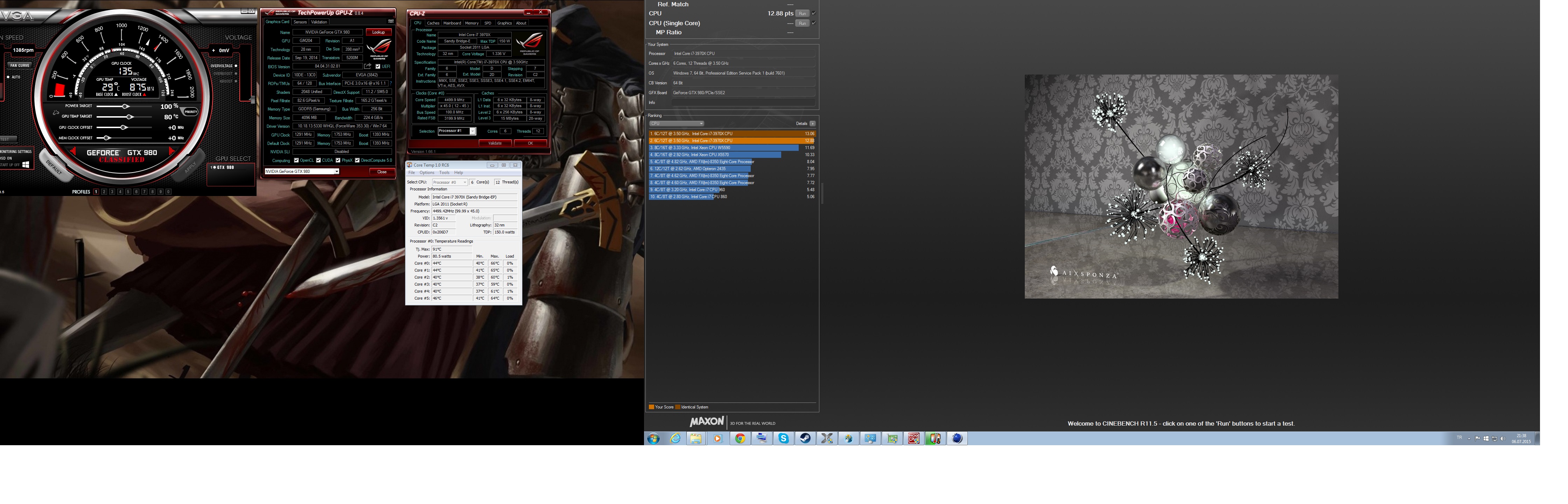Click the volume speaker tray icon
The width and height of the screenshot is (1568, 504).
tap(1502, 438)
